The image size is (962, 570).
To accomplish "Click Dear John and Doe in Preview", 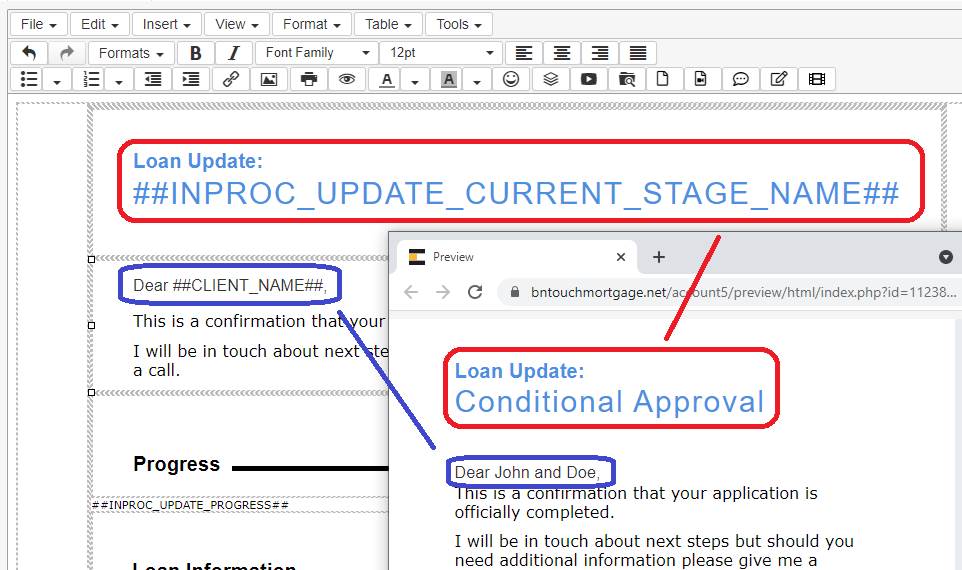I will (x=527, y=472).
